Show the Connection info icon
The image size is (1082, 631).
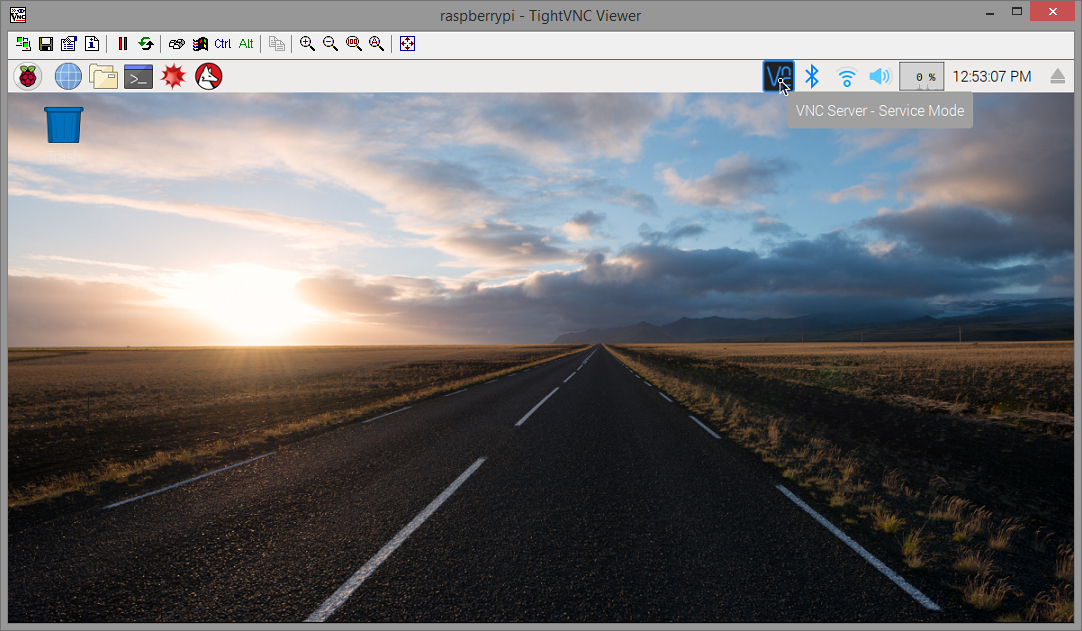(92, 43)
